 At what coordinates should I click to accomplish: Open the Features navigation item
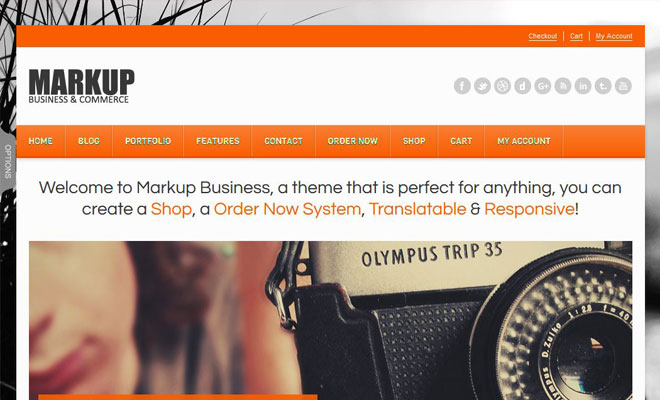coord(218,141)
